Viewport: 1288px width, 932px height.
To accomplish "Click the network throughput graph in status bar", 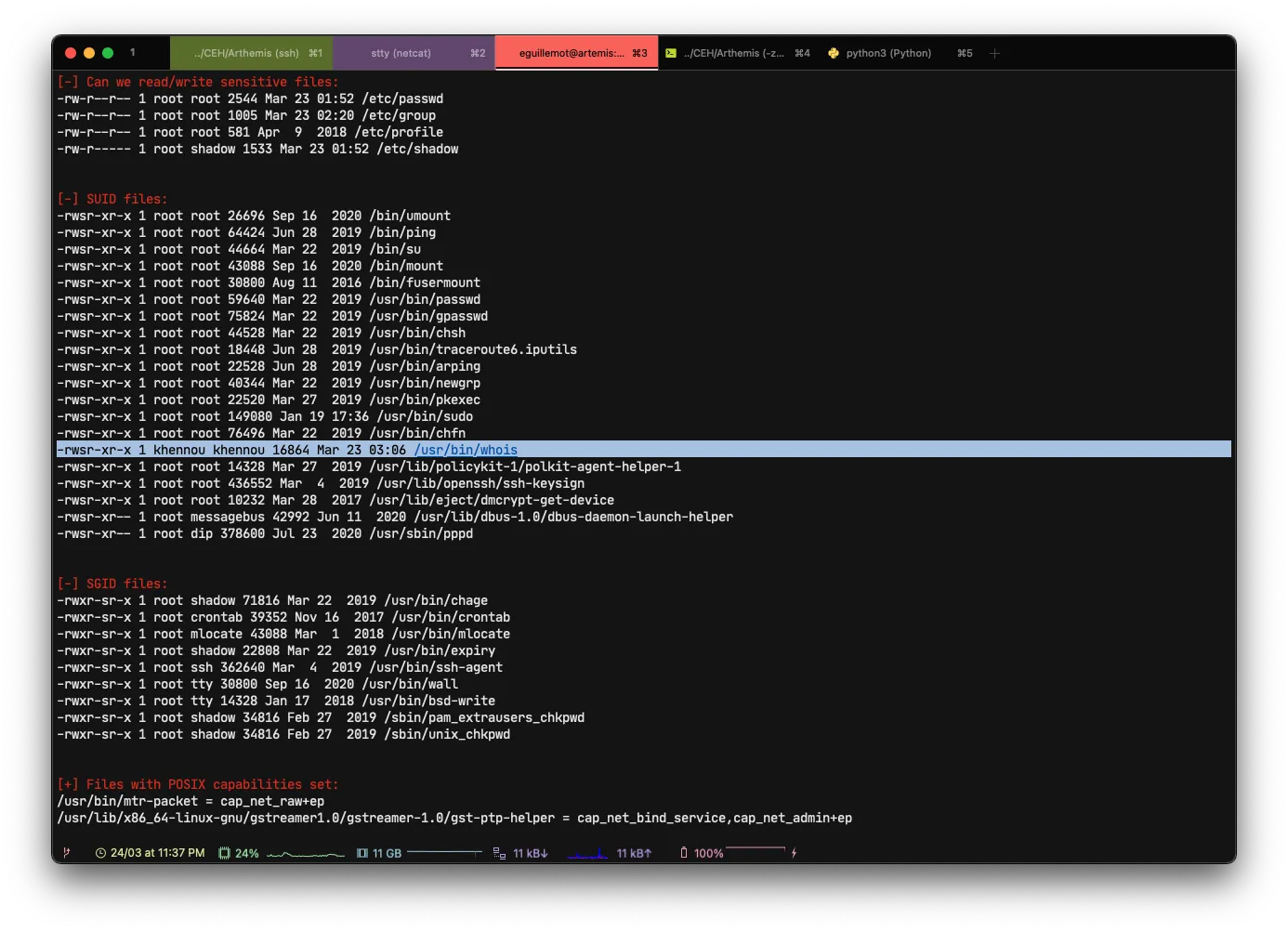I will coord(587,854).
